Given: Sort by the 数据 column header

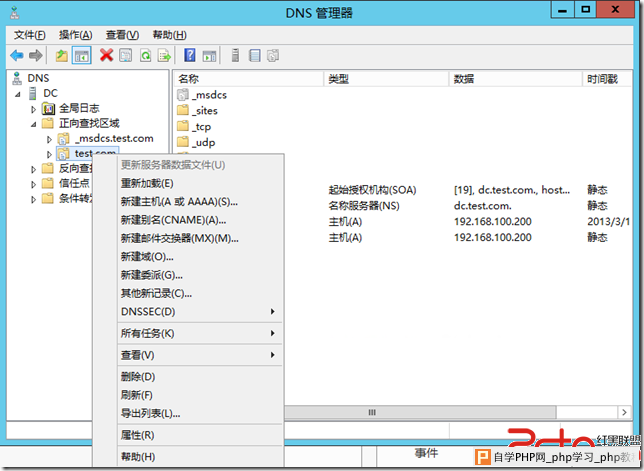Looking at the screenshot, I should pyautogui.click(x=515, y=79).
